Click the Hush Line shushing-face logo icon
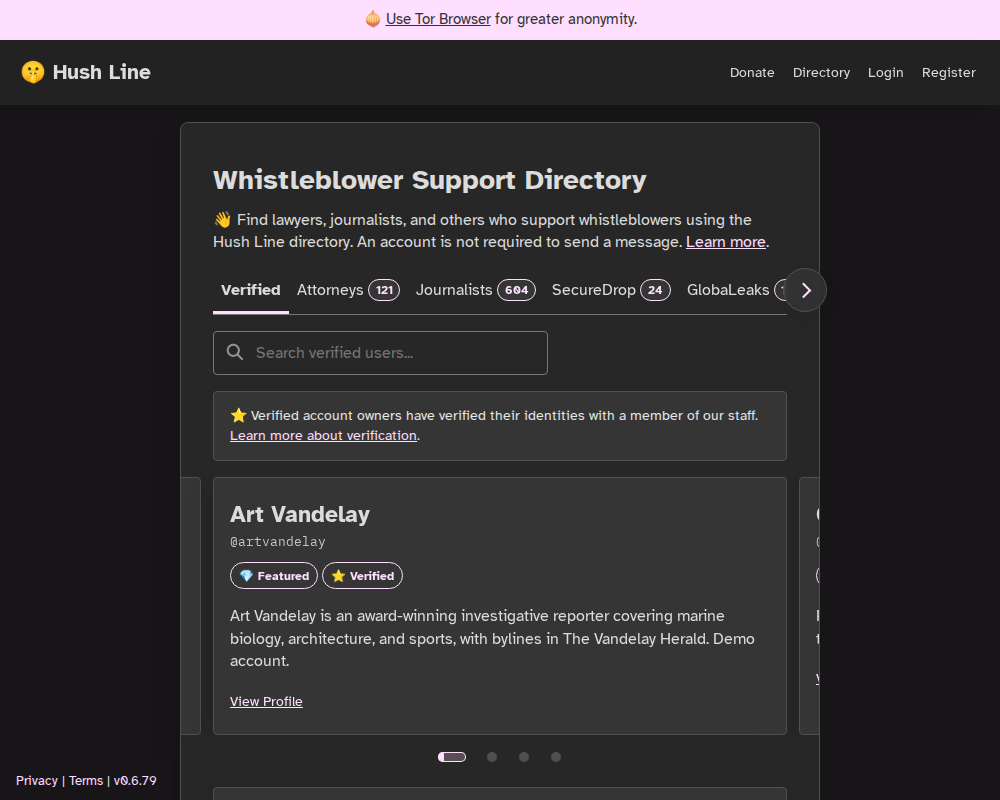This screenshot has width=1000, height=800. pos(33,72)
